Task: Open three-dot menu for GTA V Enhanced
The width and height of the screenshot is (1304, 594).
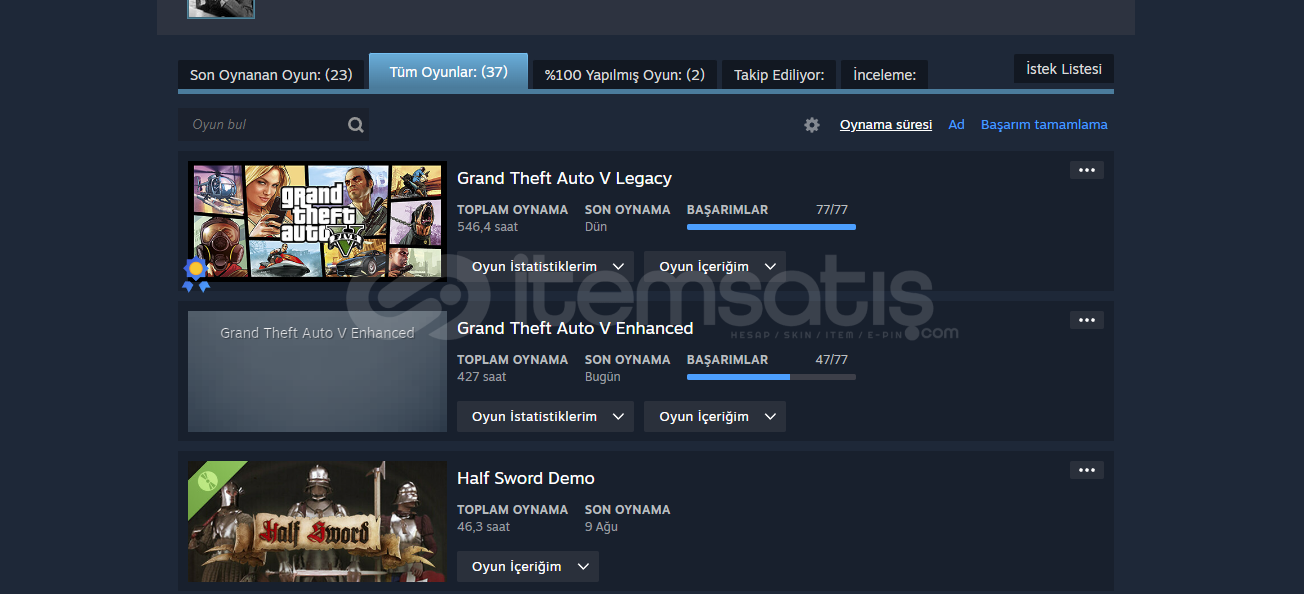Action: tap(1087, 320)
